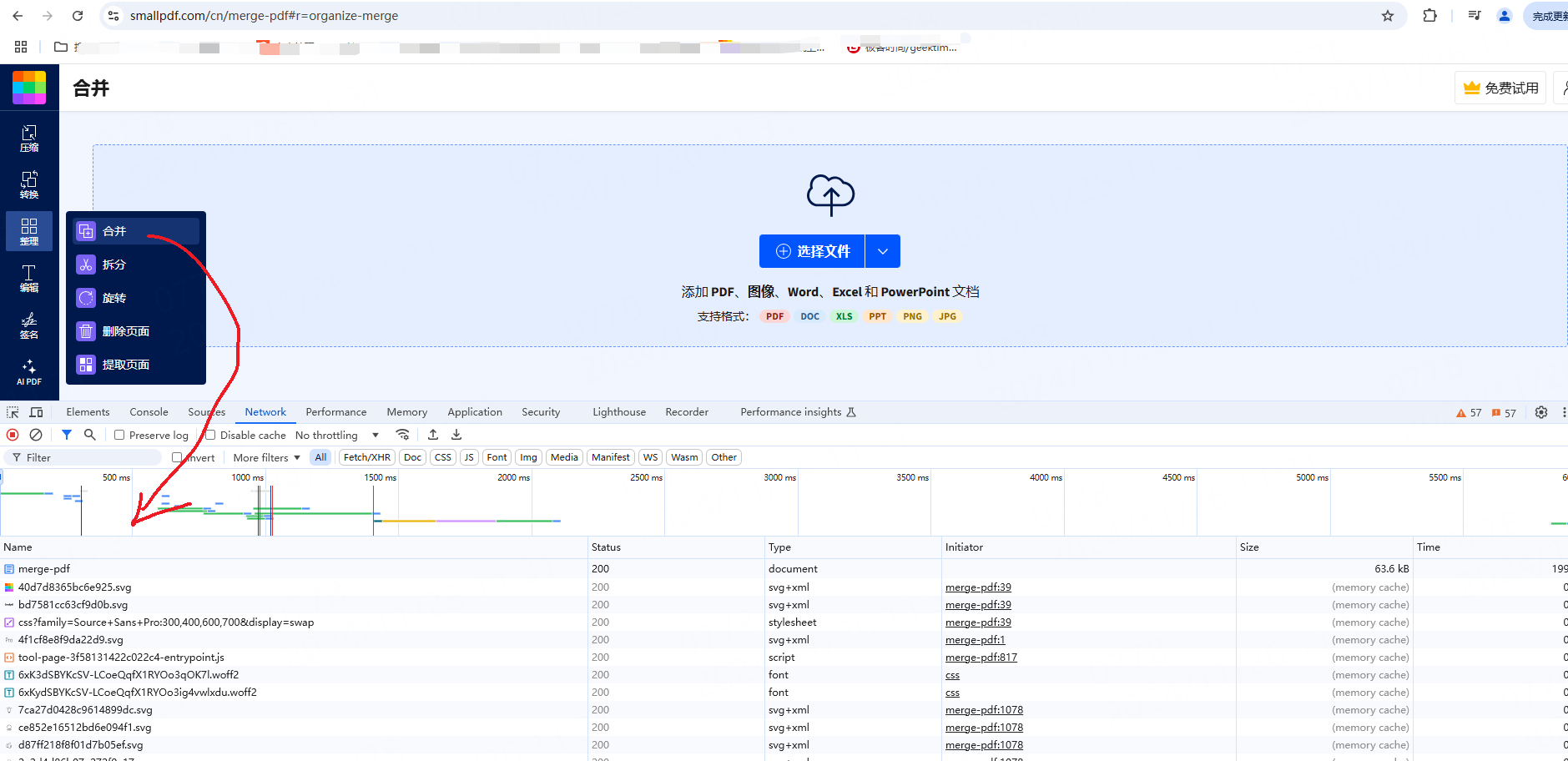Viewport: 1568px width, 761px height.
Task: Select the All request type filter
Action: pyautogui.click(x=320, y=457)
